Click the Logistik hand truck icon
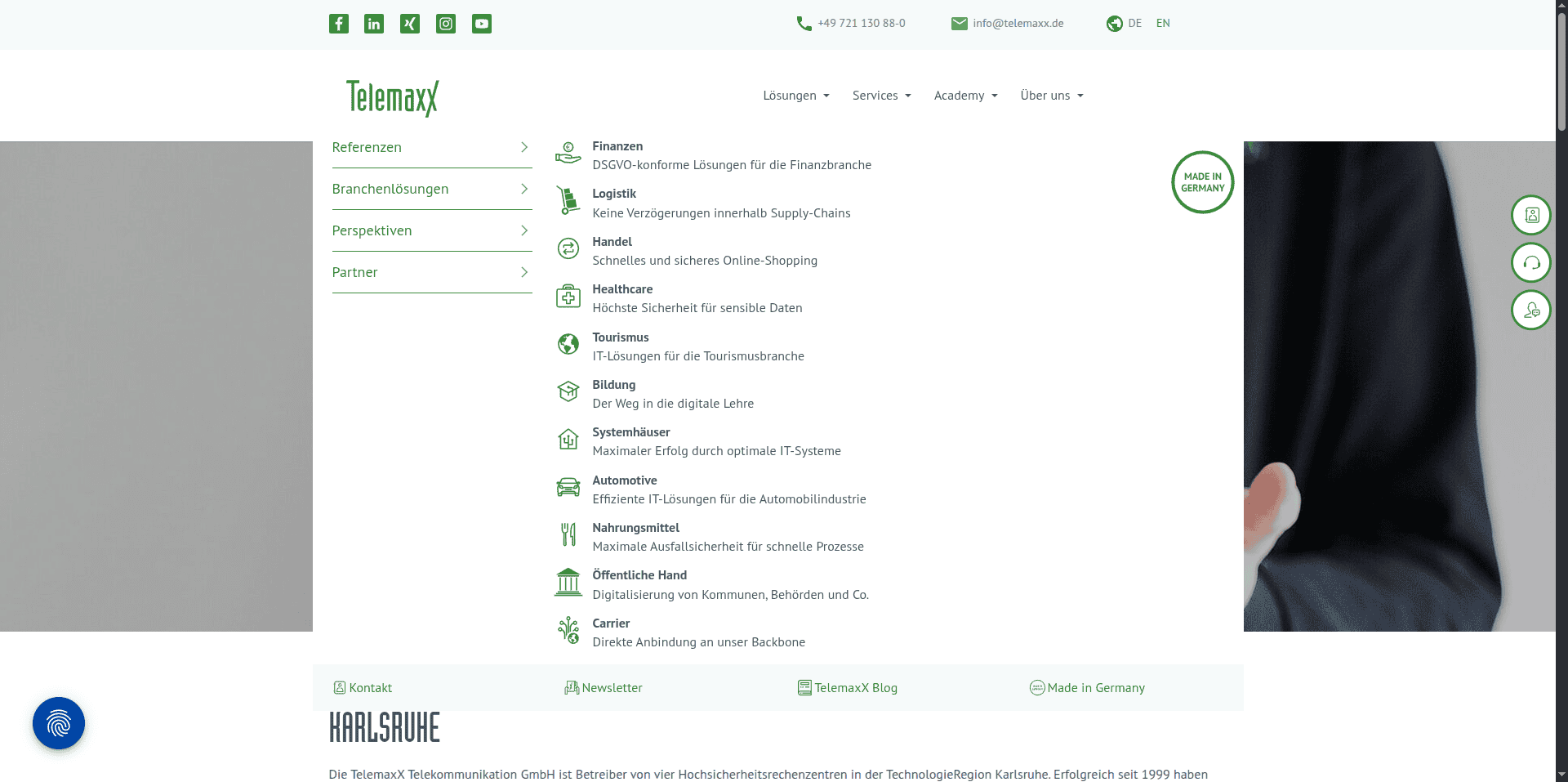 click(x=568, y=200)
